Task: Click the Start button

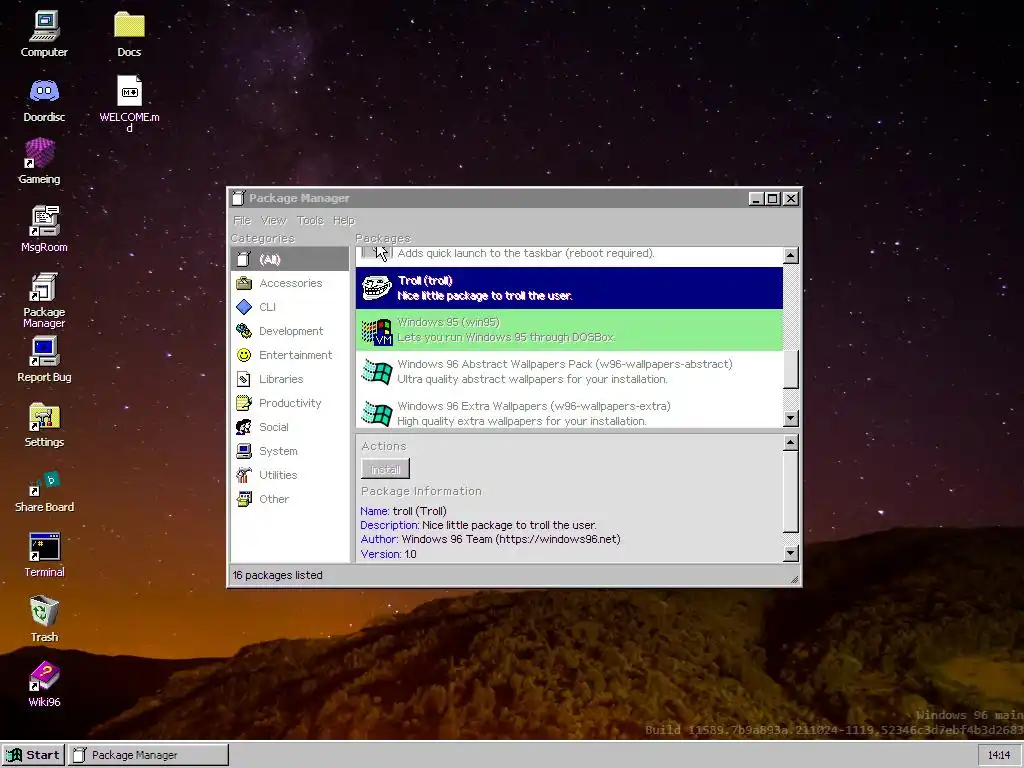Action: (33, 755)
